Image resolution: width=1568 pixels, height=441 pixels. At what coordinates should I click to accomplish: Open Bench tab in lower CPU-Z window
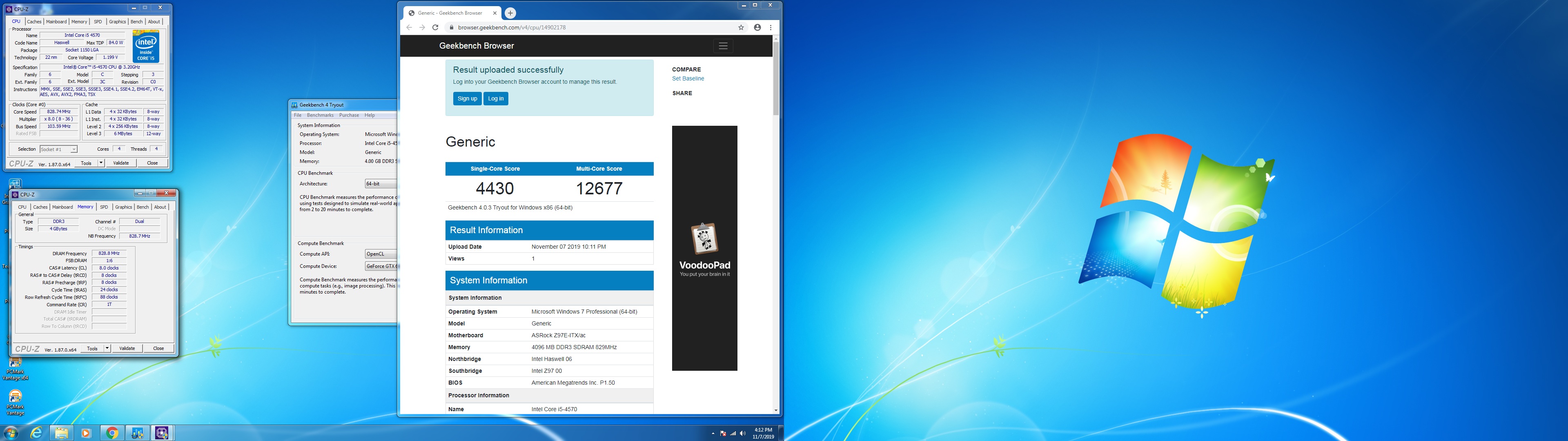(x=143, y=207)
